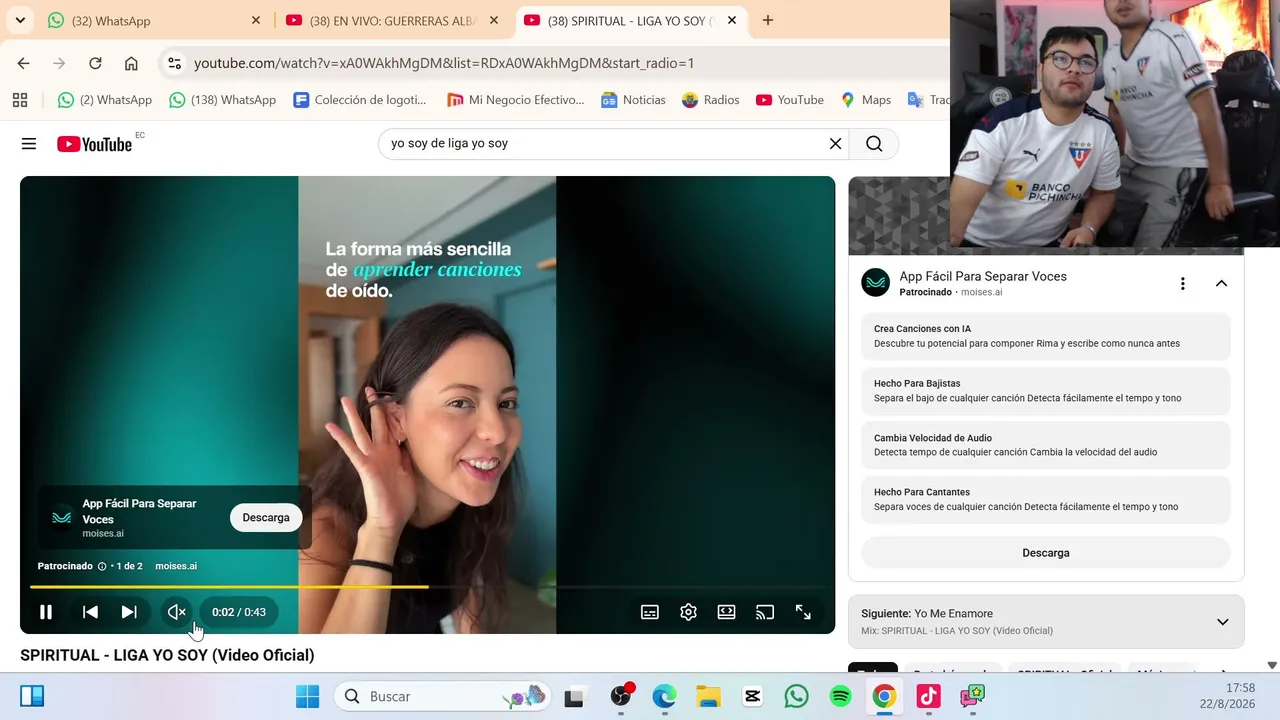Viewport: 1280px width, 720px height.
Task: Expand the Siguiente playlist panel
Action: coord(1222,622)
